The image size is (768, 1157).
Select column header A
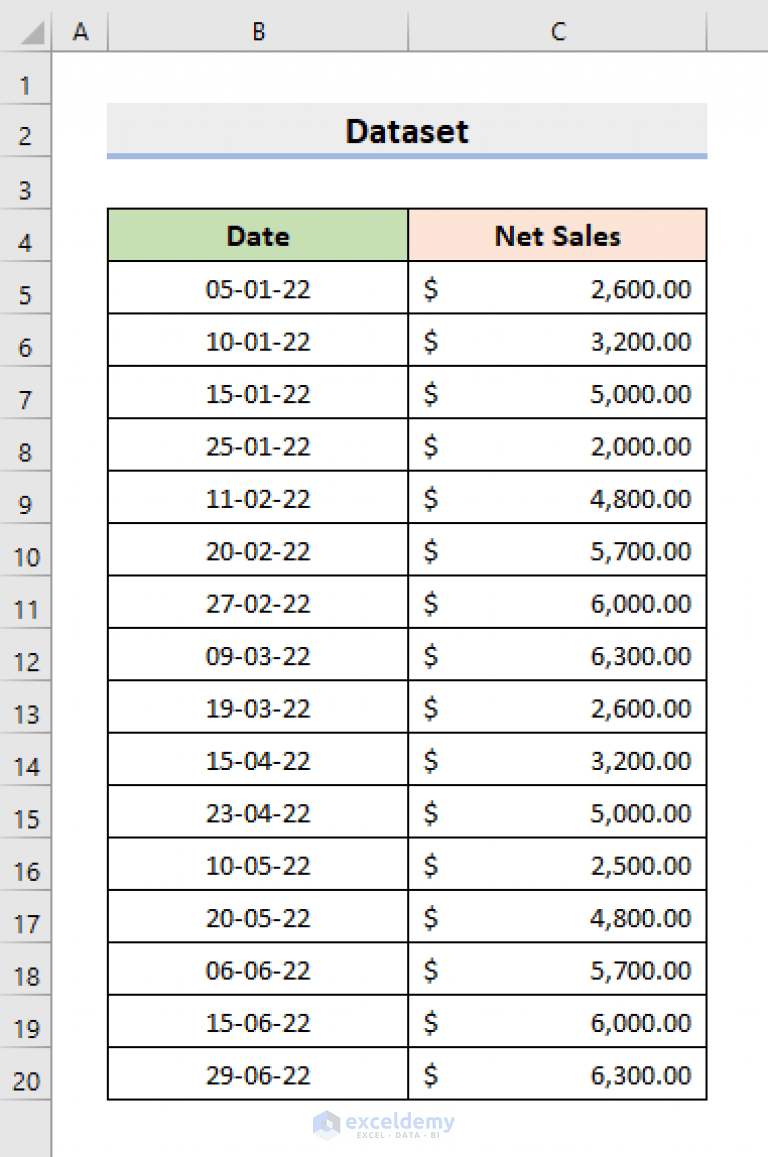80,31
